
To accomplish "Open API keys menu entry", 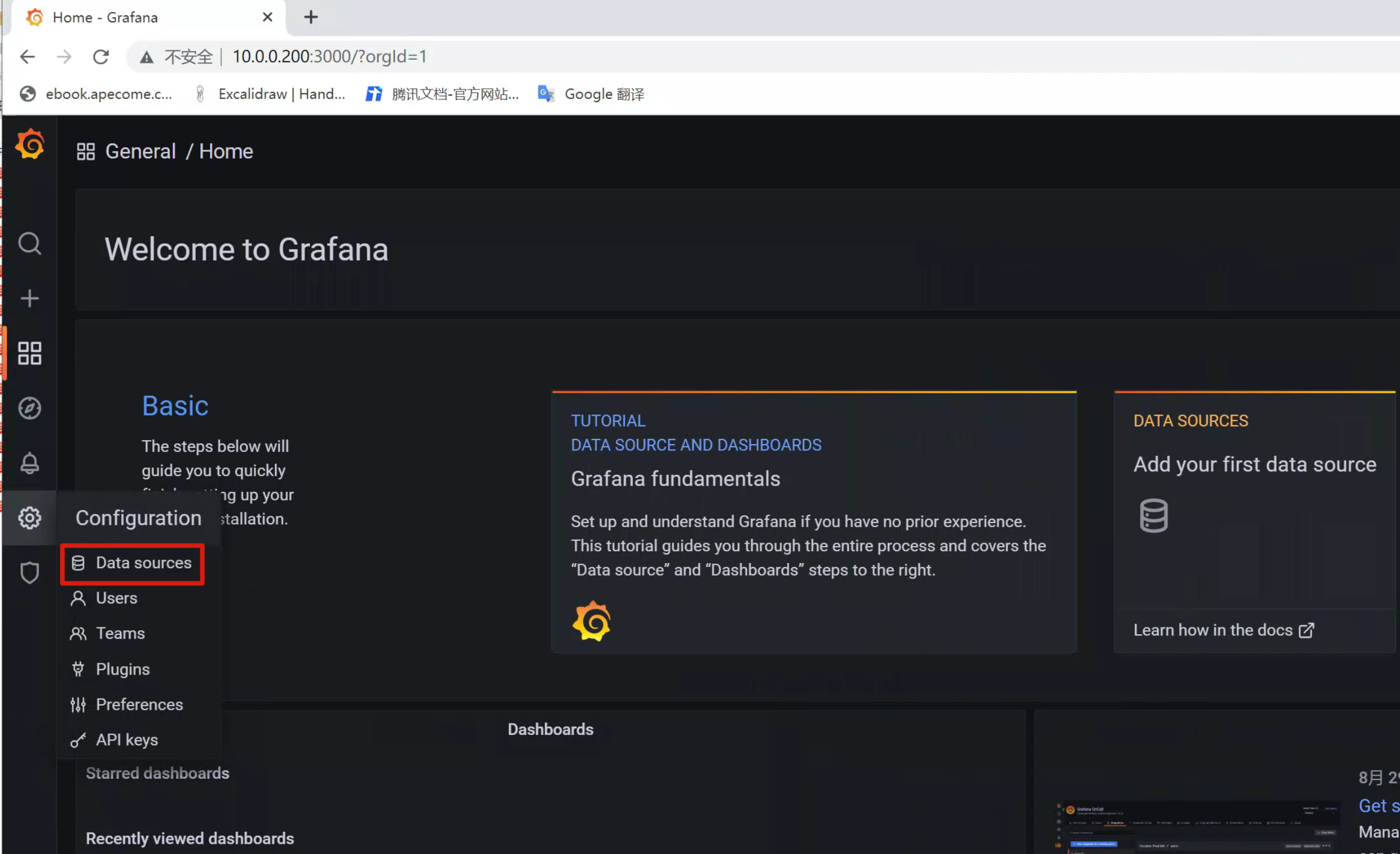I will [x=126, y=740].
